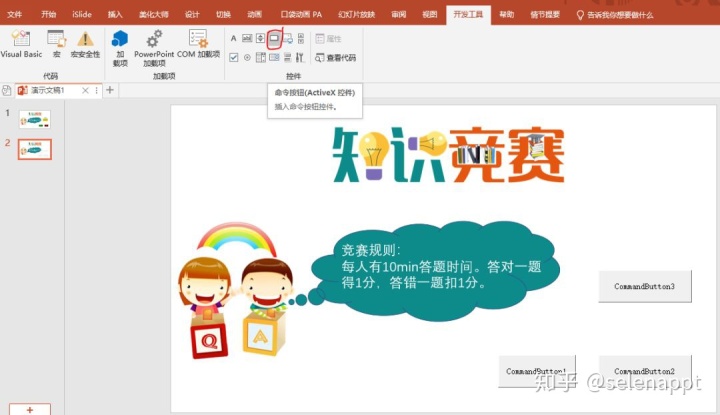This screenshot has width=720, height=415.
Task: Open the Visual Basic editor
Action: 21,44
